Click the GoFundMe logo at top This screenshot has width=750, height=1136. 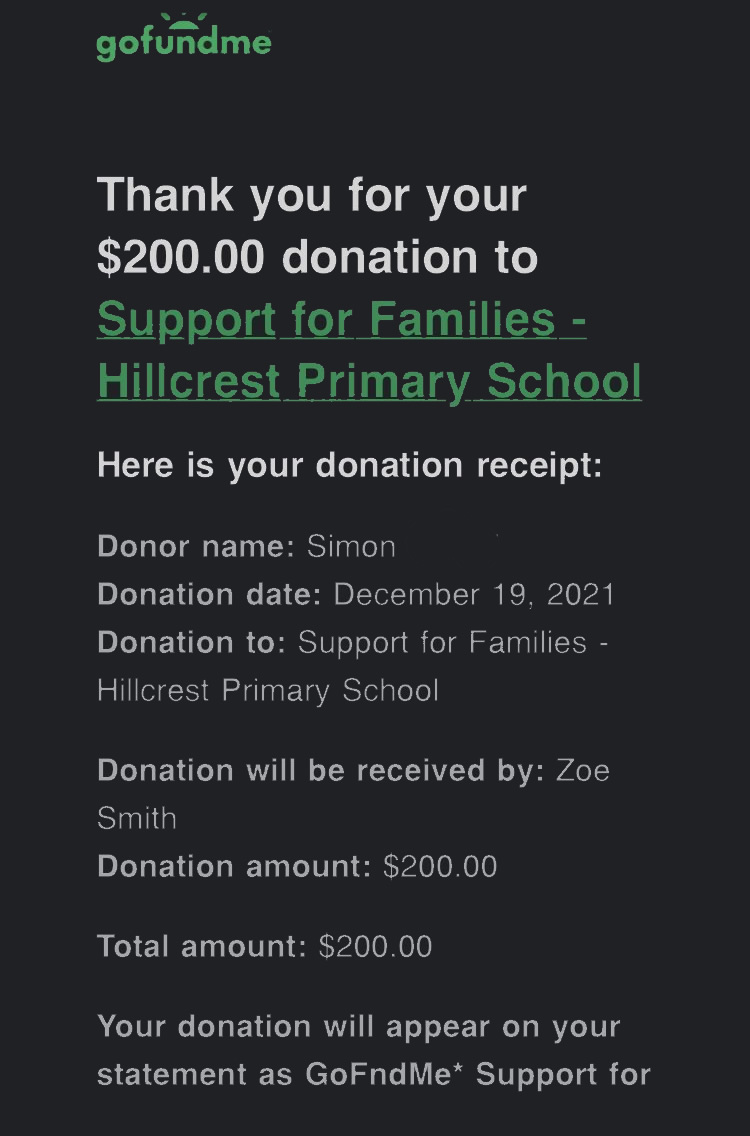(183, 43)
